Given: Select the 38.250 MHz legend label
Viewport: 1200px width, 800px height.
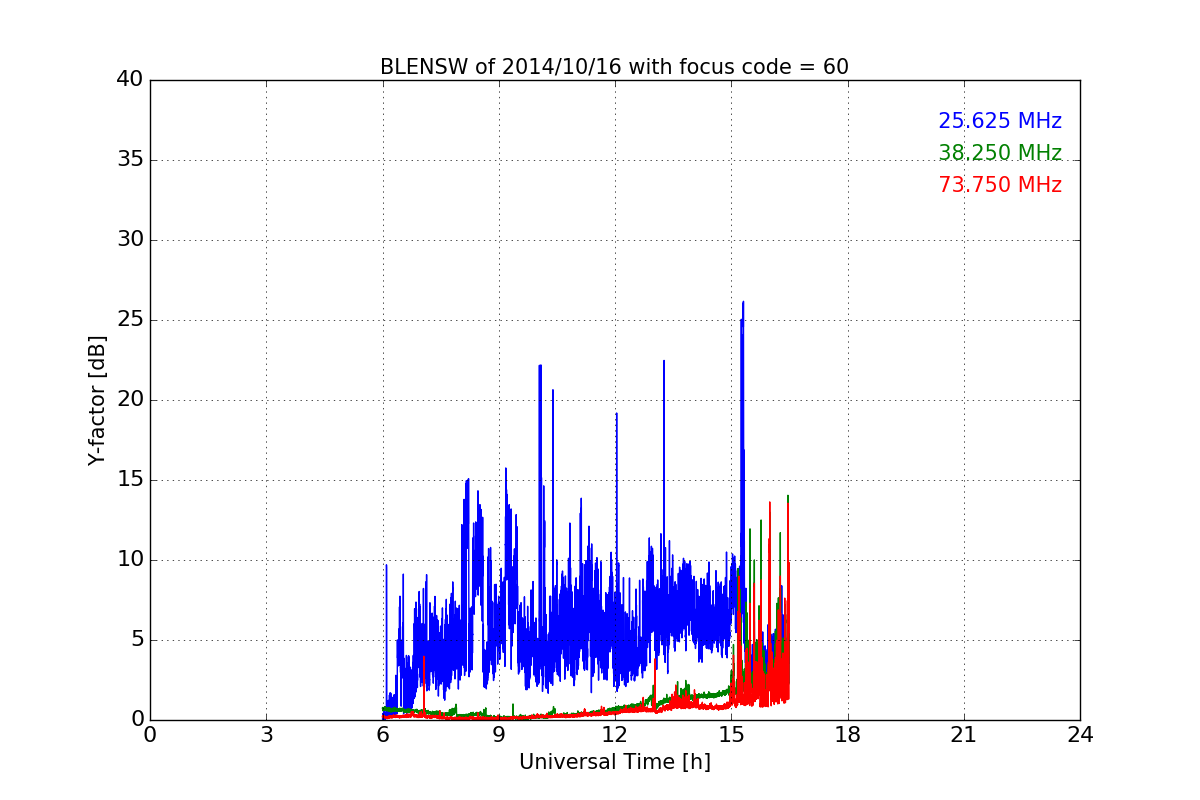Looking at the screenshot, I should coord(1000,153).
